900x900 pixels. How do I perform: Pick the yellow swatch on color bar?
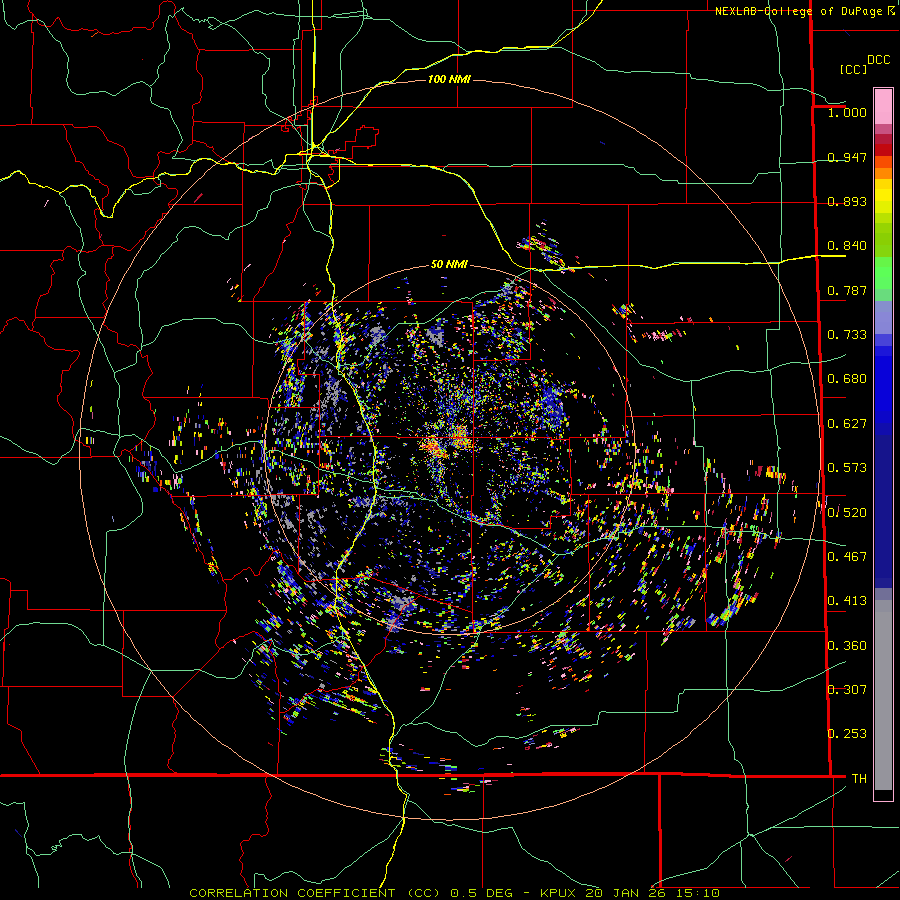tap(883, 197)
